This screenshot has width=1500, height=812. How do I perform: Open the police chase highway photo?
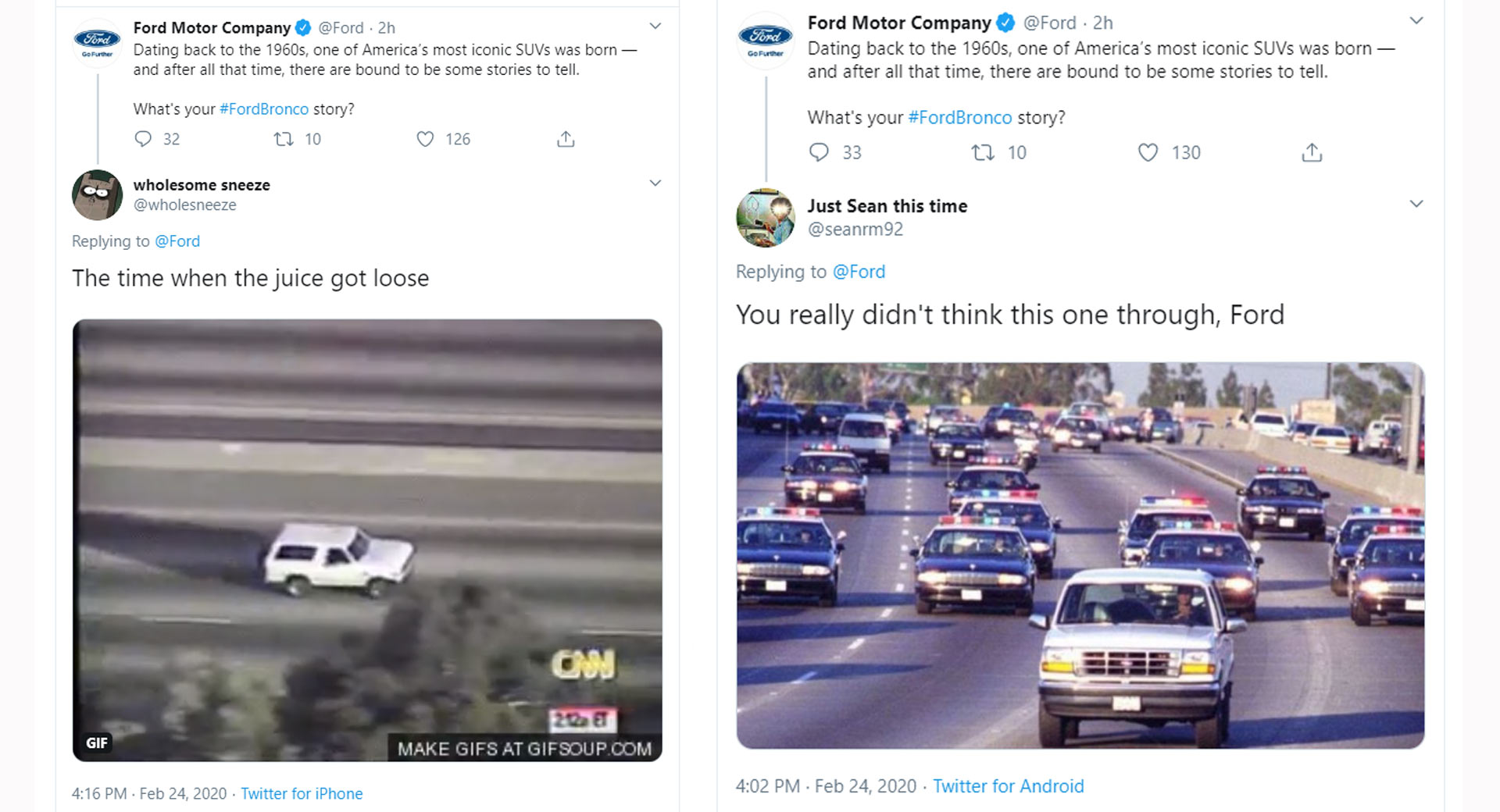coord(1080,555)
